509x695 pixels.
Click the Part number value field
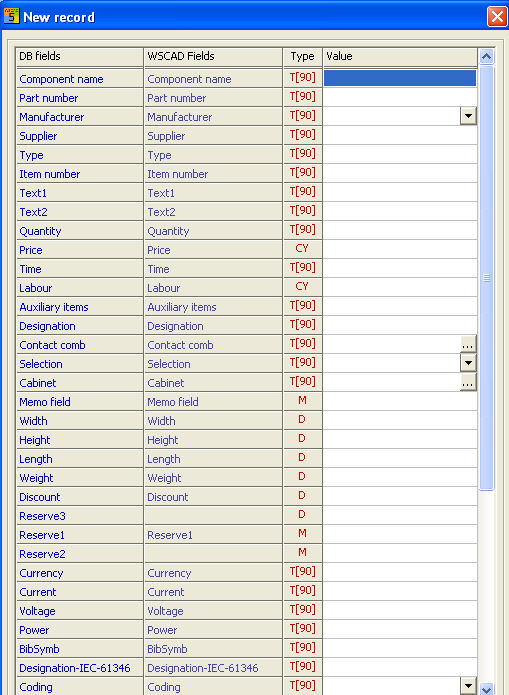point(400,97)
